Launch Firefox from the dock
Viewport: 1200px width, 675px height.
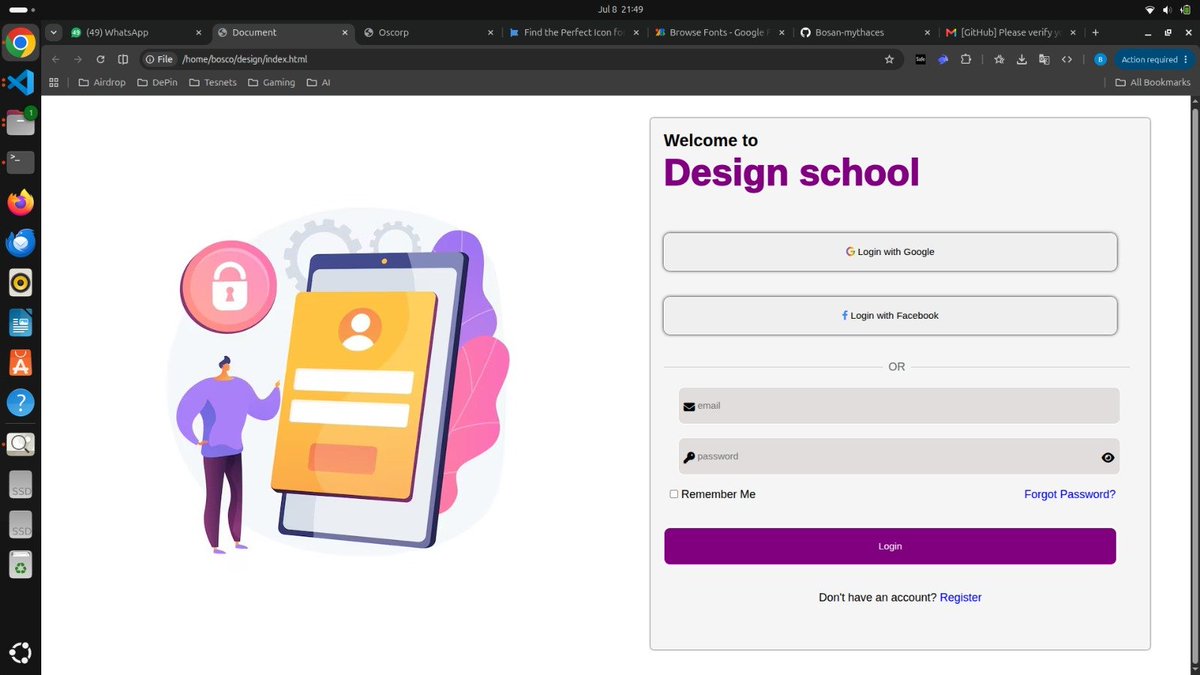[x=20, y=203]
